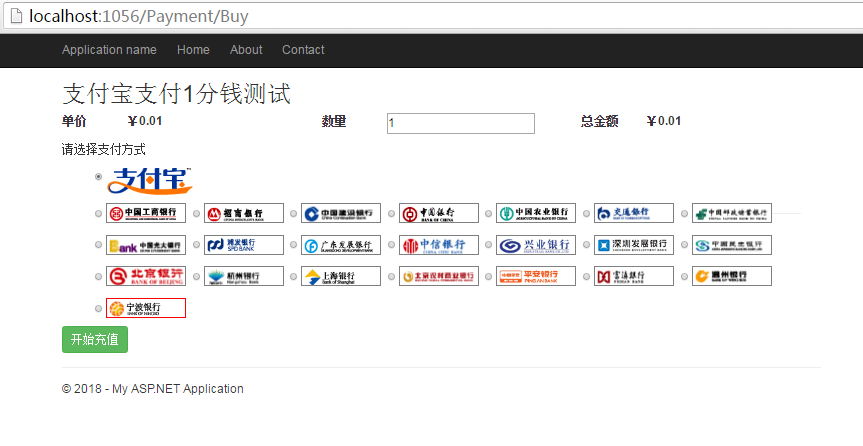This screenshot has height=446, width=863.
Task: Click the total amount ¥0.01 beside 总金额
Action: point(664,121)
